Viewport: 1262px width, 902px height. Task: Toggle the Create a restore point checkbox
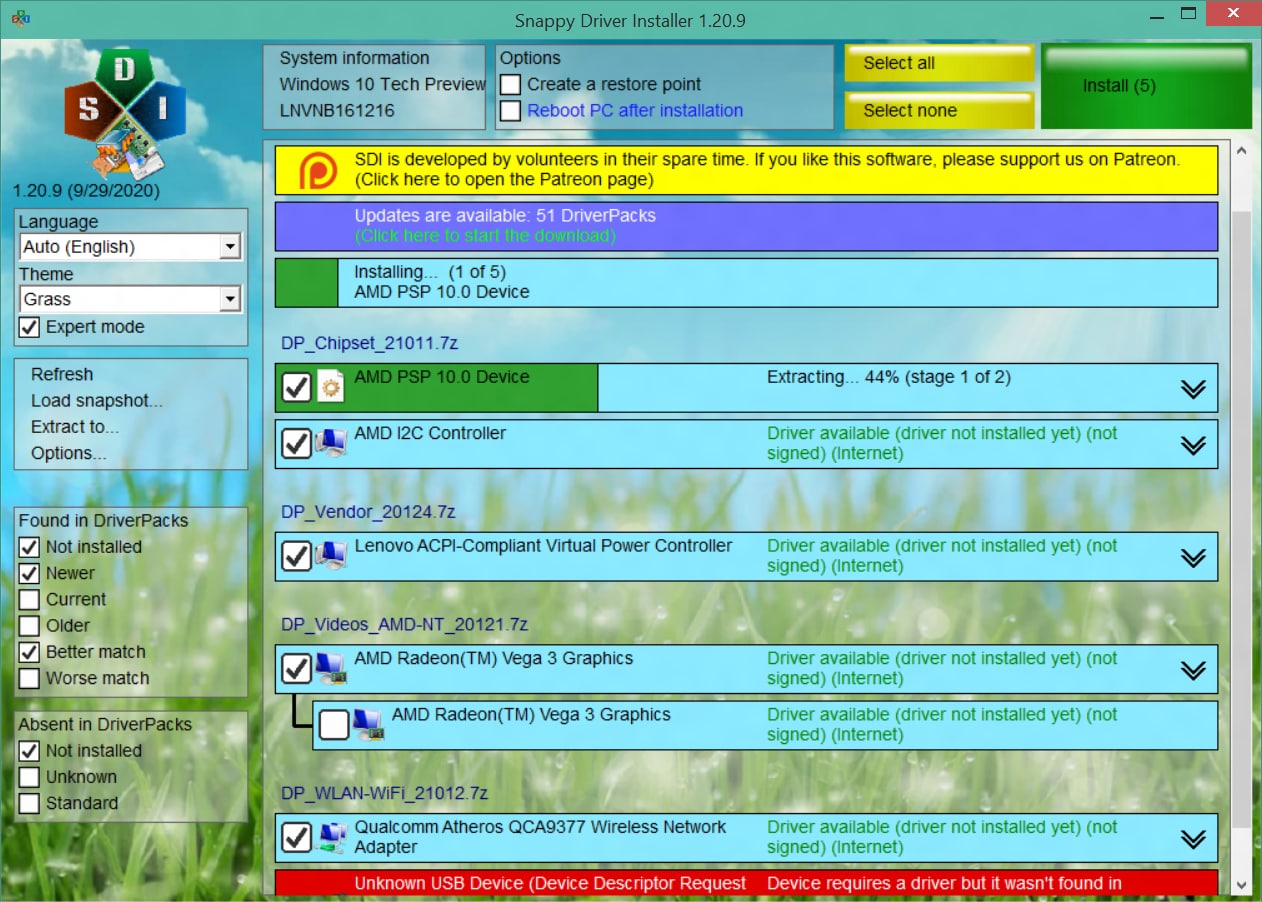(x=511, y=84)
